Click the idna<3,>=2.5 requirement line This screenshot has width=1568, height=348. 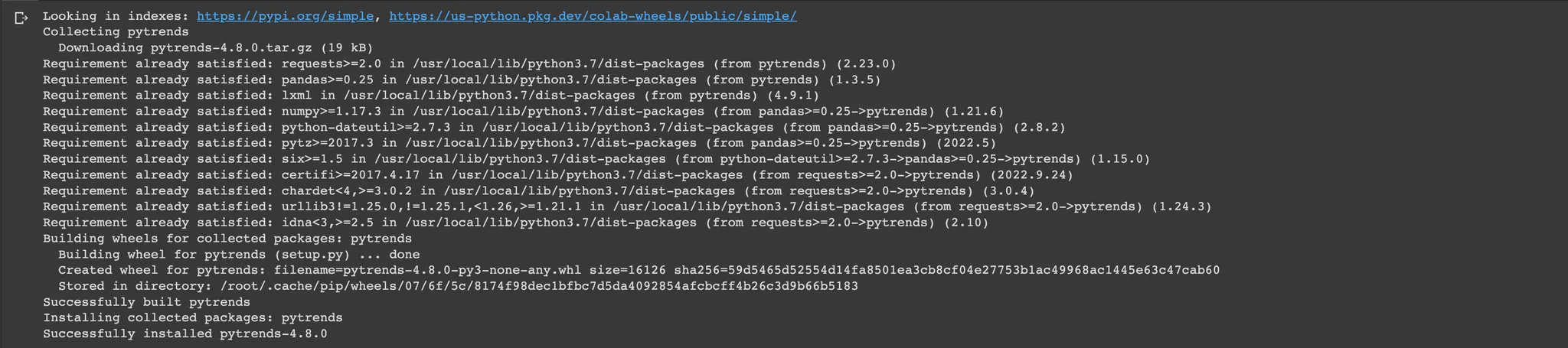point(514,223)
